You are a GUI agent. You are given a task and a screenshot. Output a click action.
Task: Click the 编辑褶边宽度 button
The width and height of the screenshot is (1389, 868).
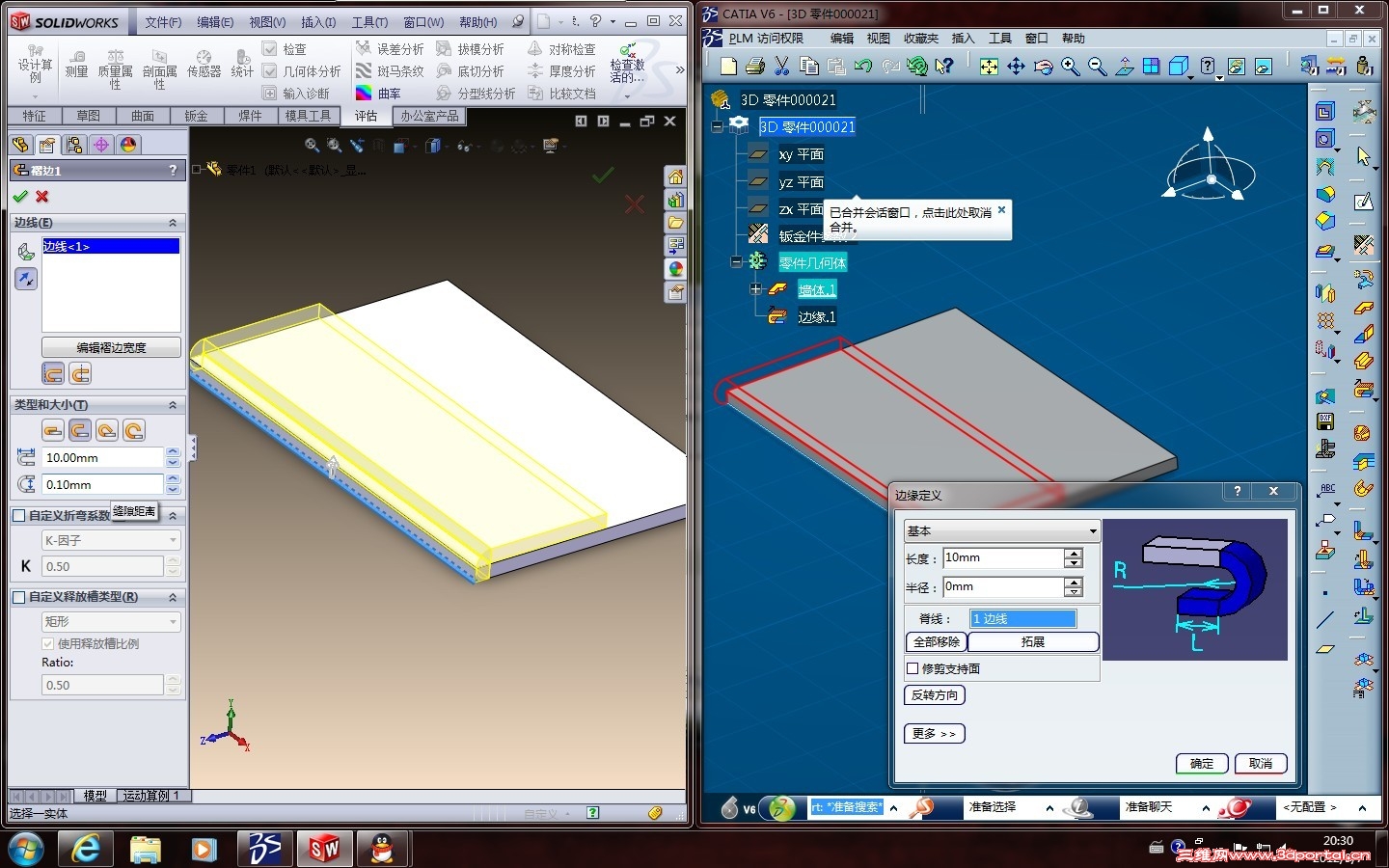tap(111, 347)
